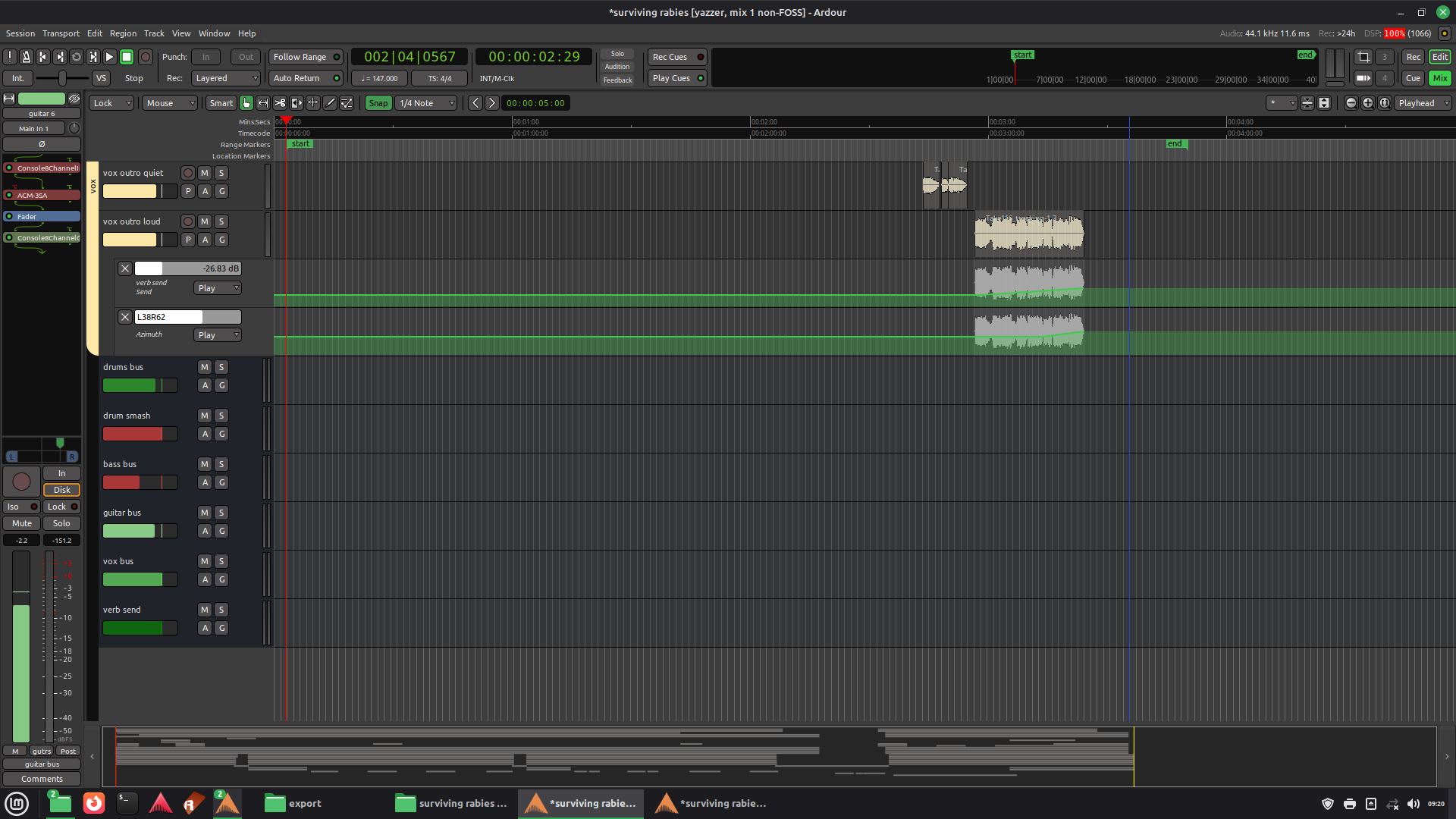
Task: Solo the vox bus track
Action: pos(221,561)
